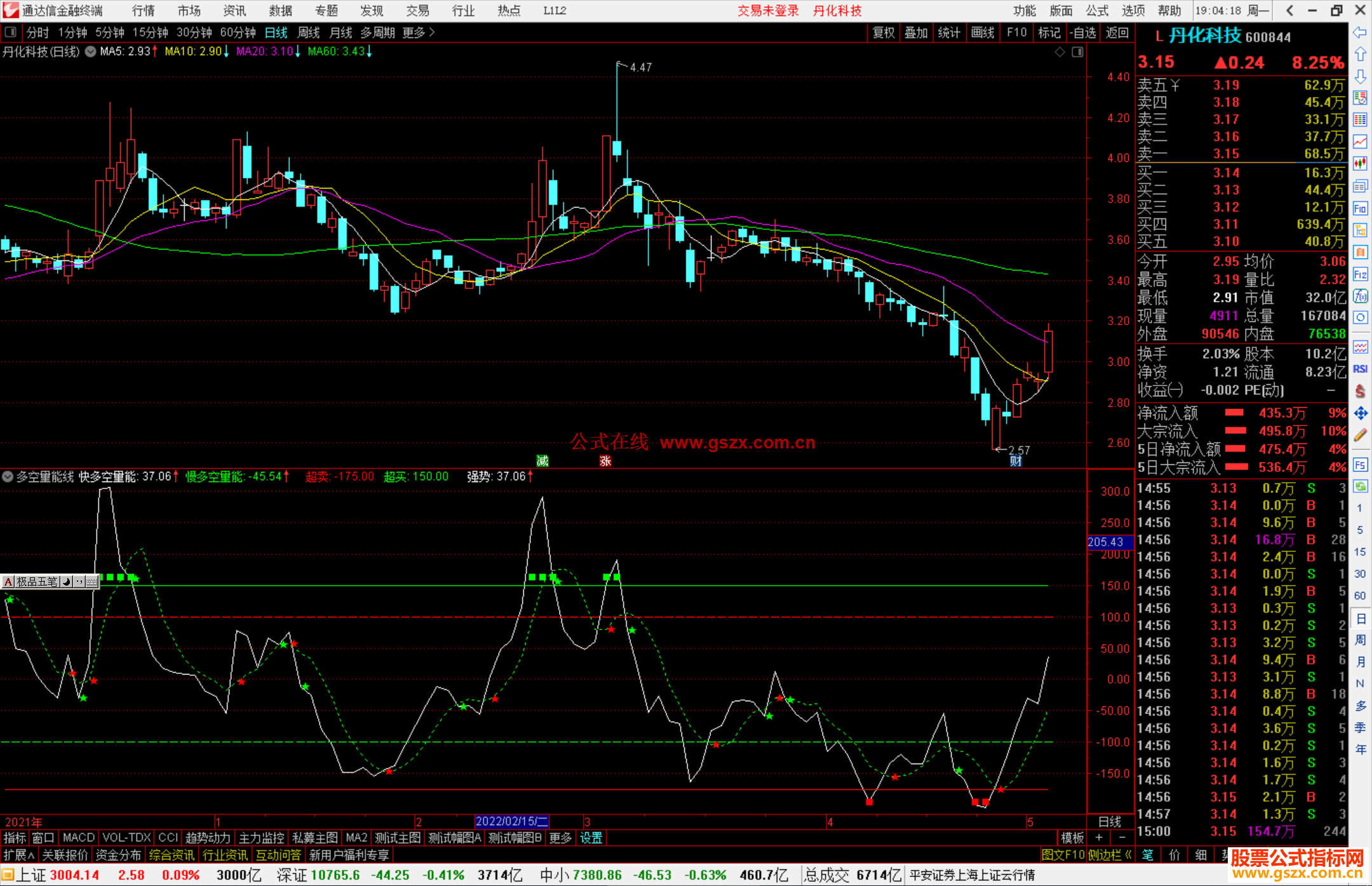Open 模板 template selector

click(1072, 838)
